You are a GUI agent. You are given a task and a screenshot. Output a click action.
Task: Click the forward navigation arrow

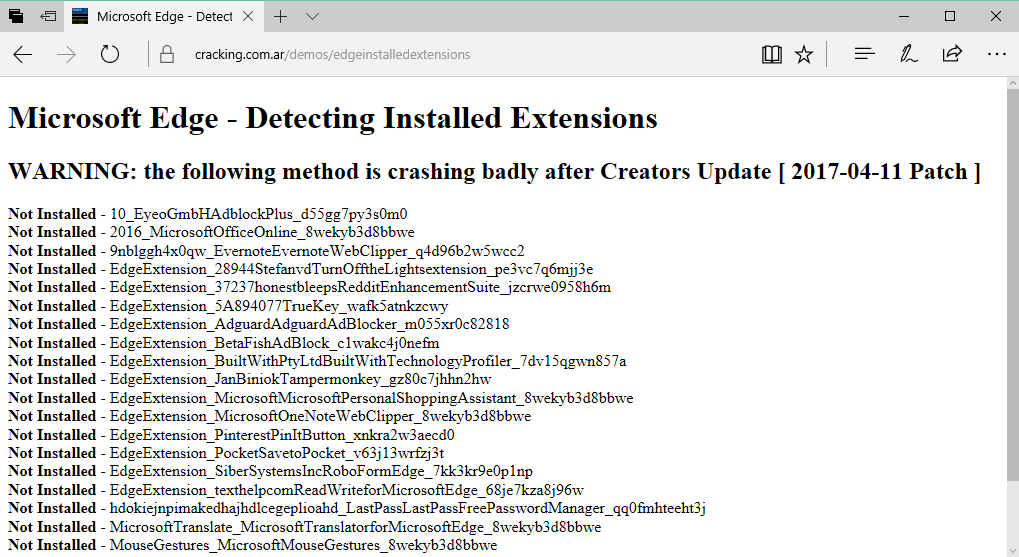pos(66,55)
